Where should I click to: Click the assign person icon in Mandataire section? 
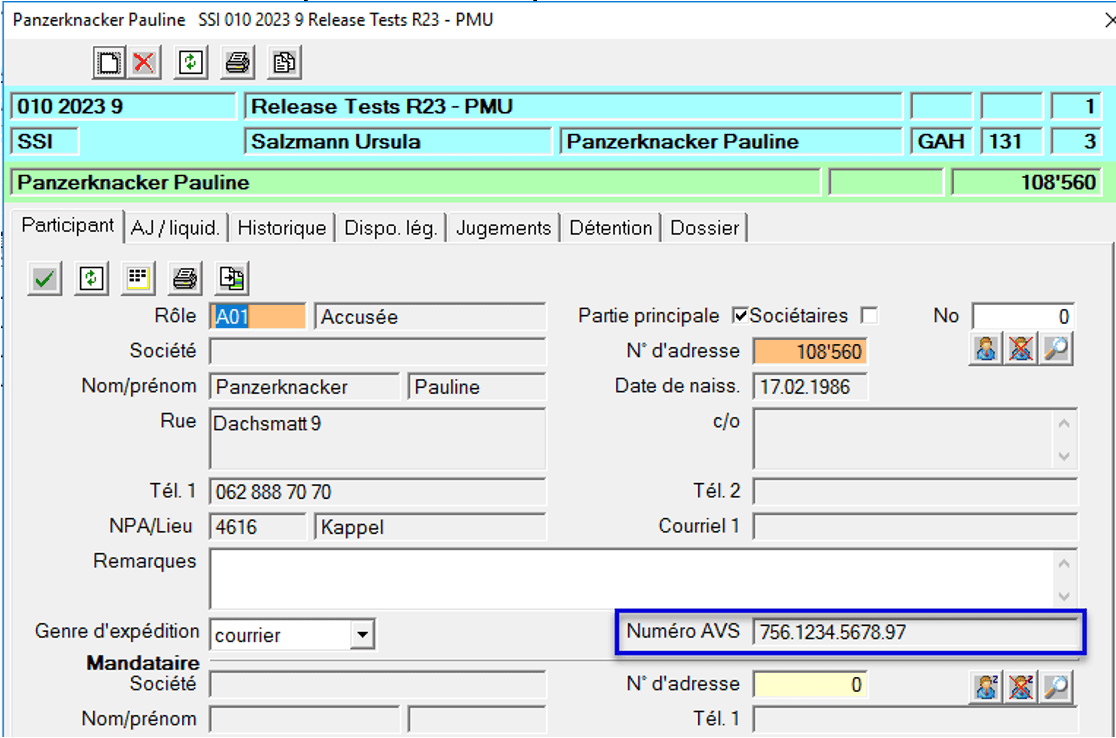point(986,687)
